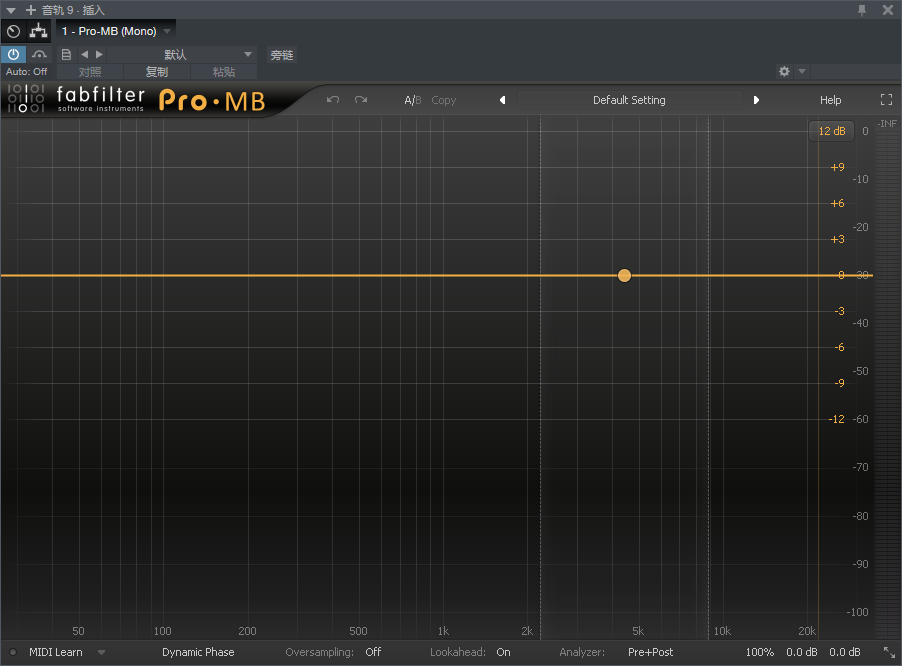Toggle the automation mode icon
This screenshot has height=666, width=902.
coord(39,55)
